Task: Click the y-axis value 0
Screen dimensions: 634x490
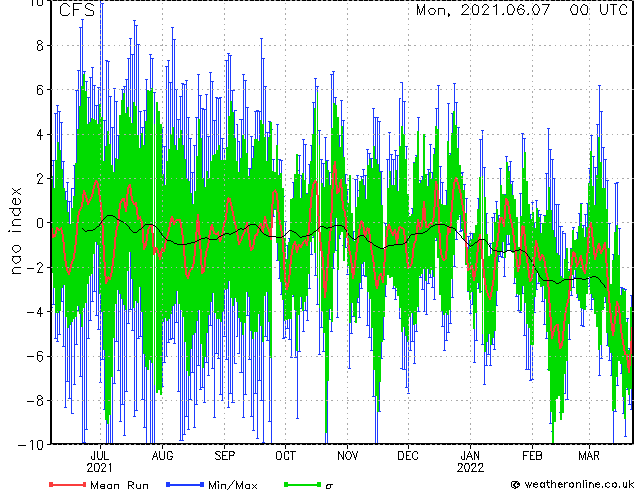Action: point(40,223)
